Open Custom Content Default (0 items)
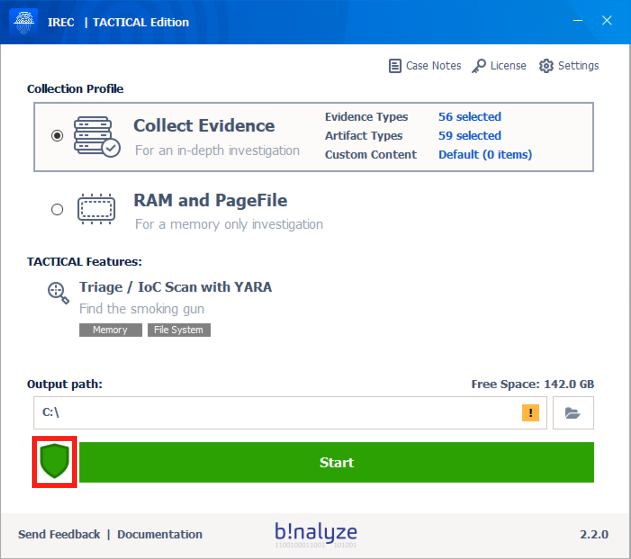 [x=485, y=155]
